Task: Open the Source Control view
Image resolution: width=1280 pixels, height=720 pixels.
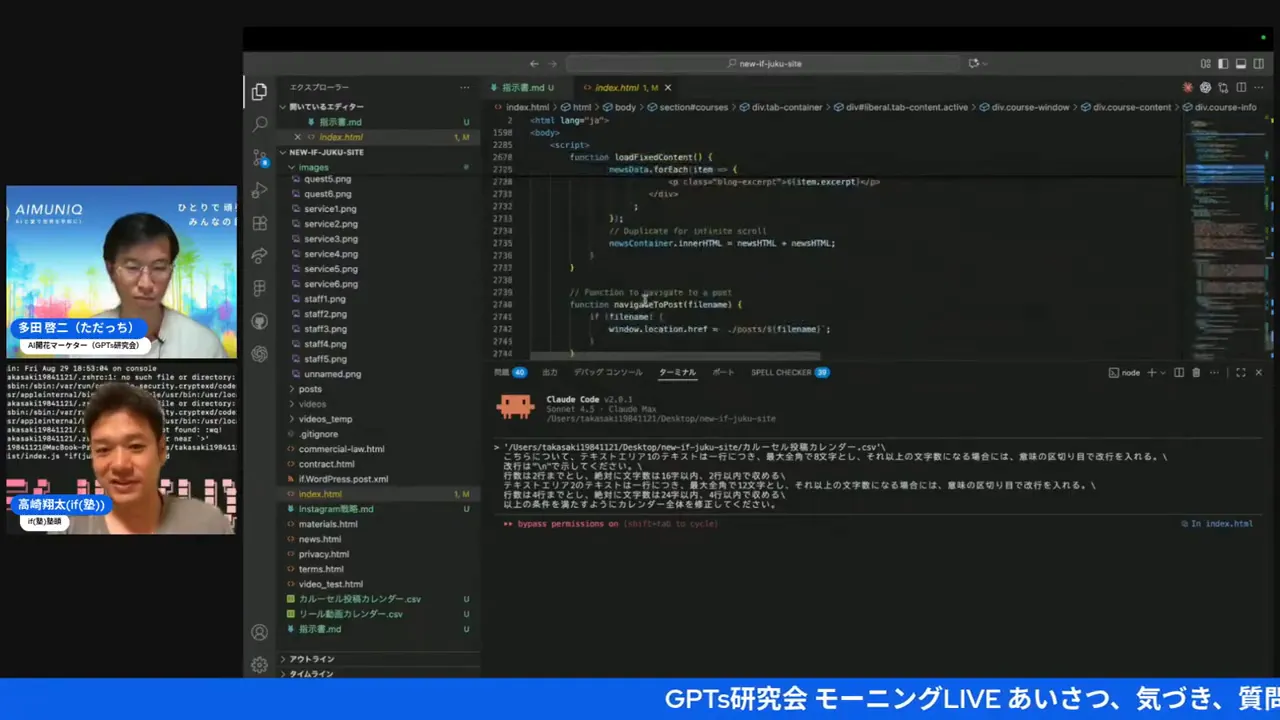Action: click(x=260, y=157)
